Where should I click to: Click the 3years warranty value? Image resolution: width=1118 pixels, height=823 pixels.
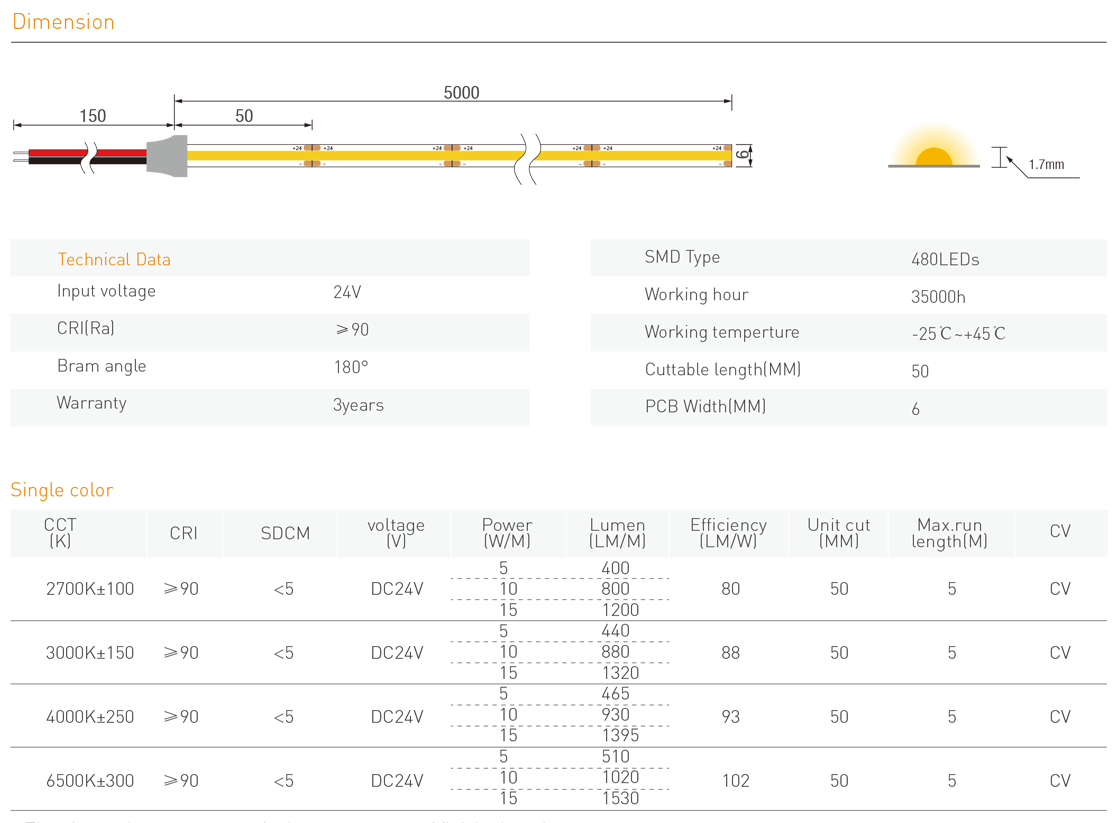click(358, 405)
